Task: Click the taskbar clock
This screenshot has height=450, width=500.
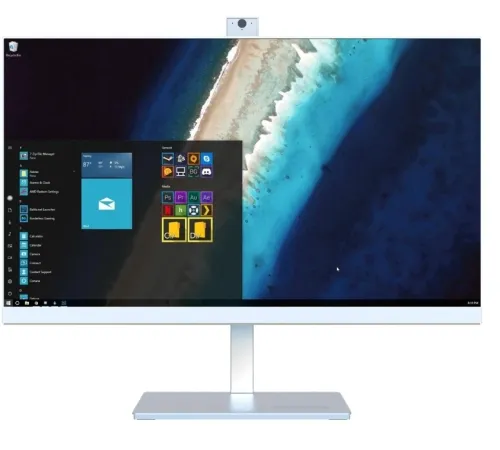Action: (x=473, y=303)
